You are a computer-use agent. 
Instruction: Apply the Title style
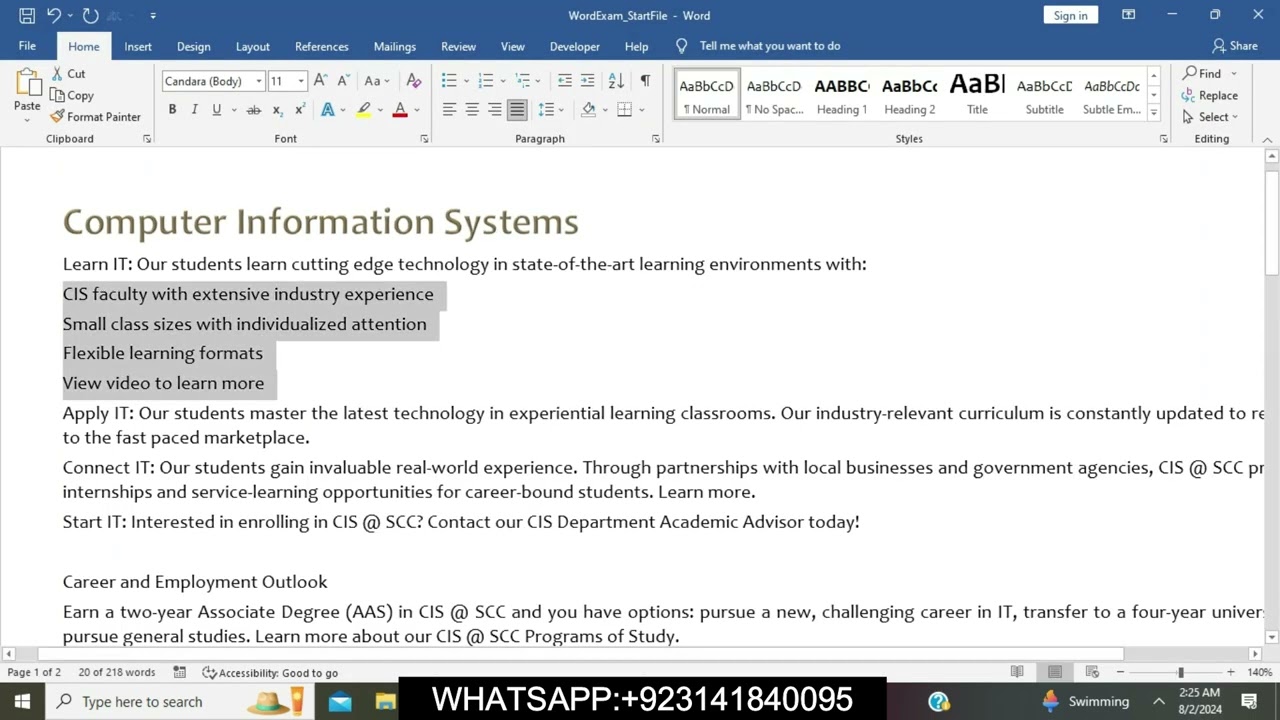[977, 95]
